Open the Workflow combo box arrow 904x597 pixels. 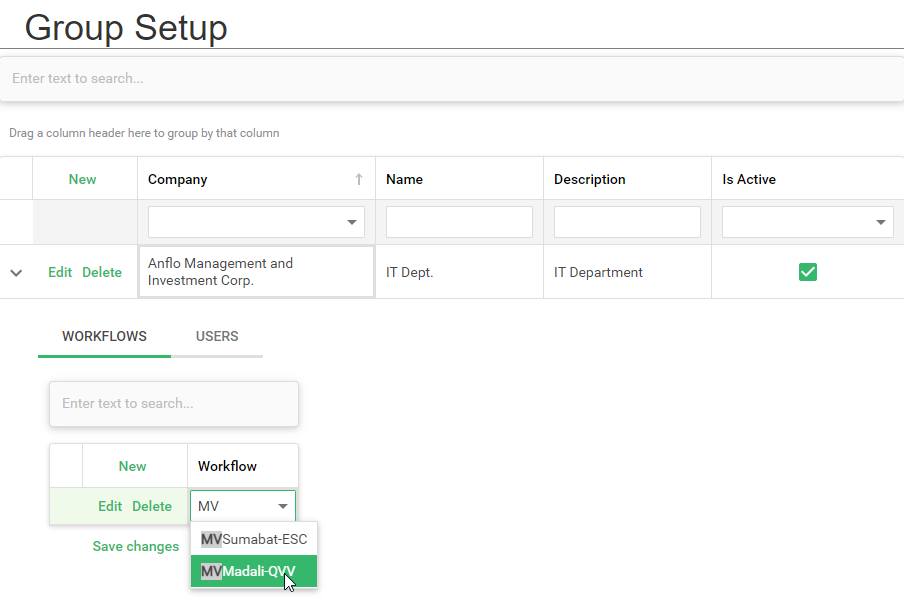coord(283,507)
